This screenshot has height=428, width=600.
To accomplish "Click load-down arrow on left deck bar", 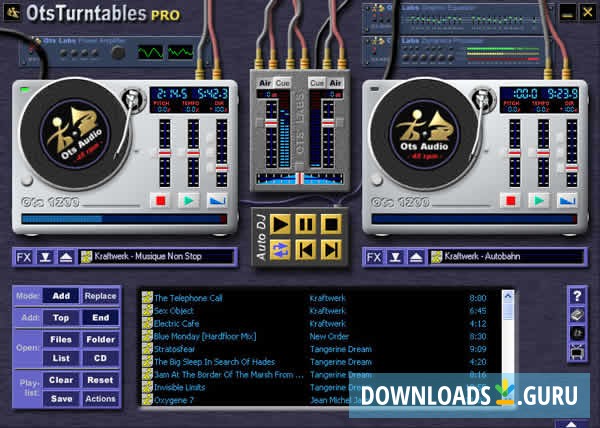I will click(x=45, y=257).
